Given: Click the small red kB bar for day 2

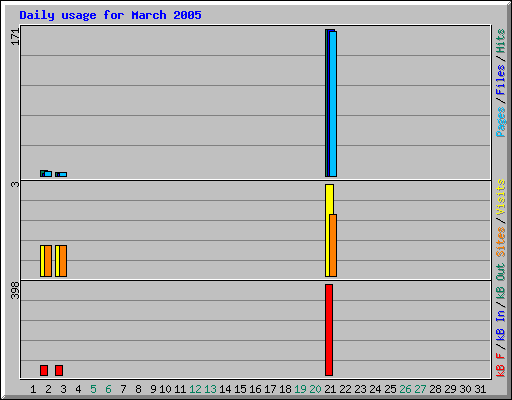Looking at the screenshot, I should [44, 370].
